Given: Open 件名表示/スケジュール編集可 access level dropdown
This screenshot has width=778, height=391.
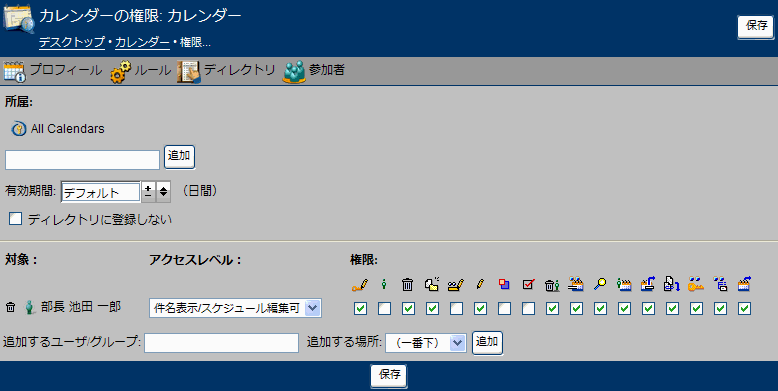Looking at the screenshot, I should [x=235, y=308].
